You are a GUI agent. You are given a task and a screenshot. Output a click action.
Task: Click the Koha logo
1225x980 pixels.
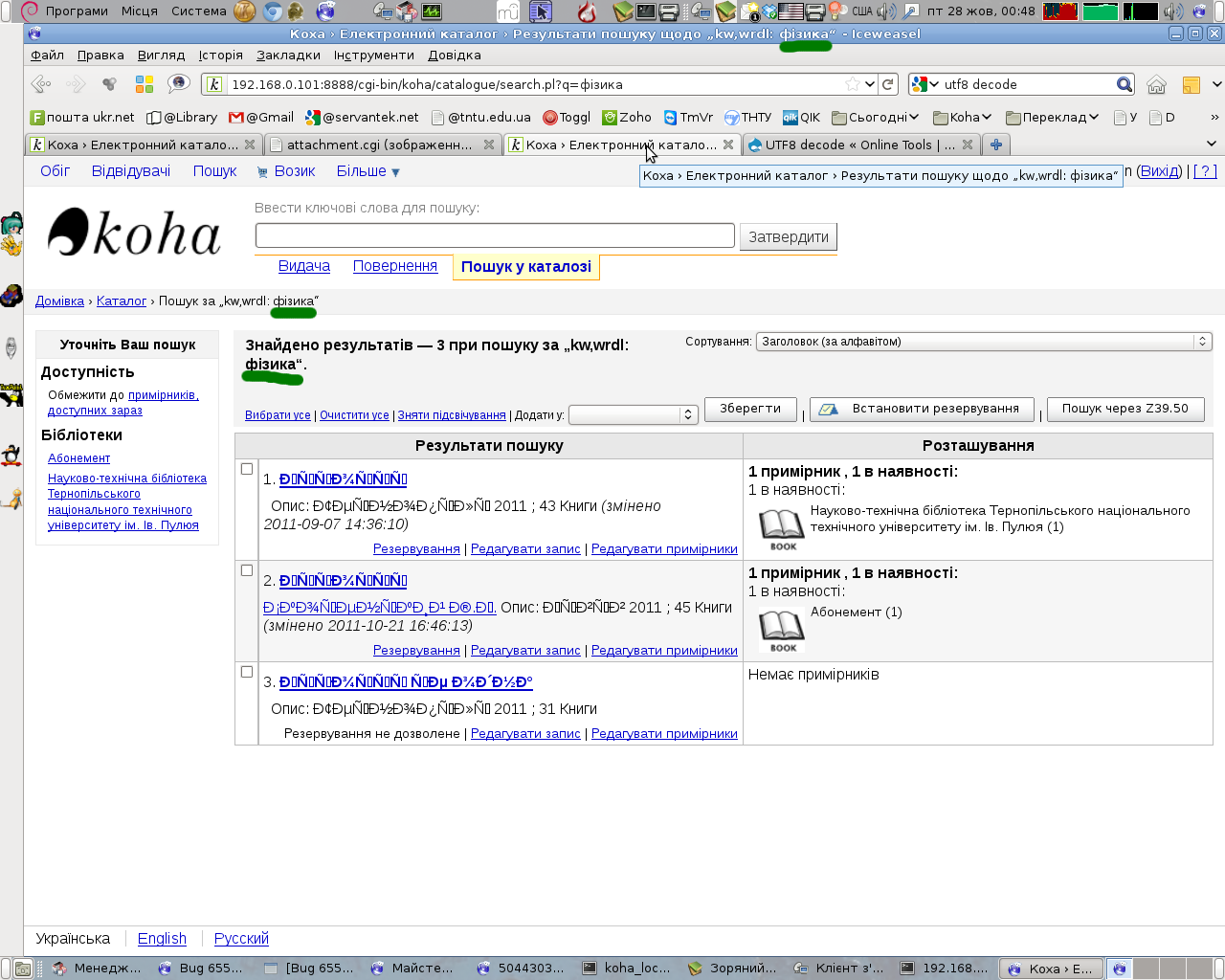click(135, 233)
